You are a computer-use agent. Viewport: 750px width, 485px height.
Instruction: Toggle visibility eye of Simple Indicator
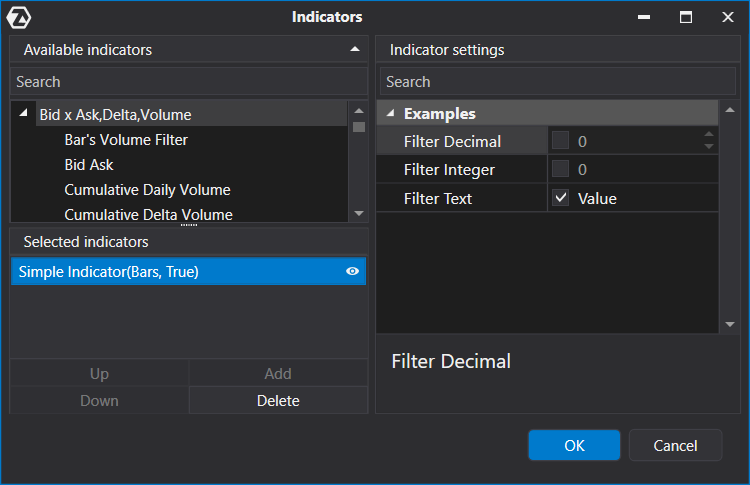(x=353, y=271)
